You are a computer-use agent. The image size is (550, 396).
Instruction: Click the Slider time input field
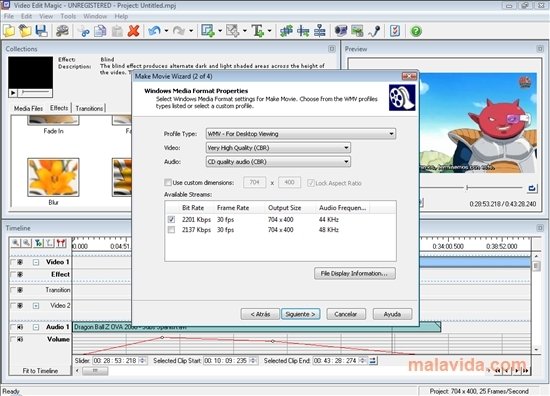pos(119,360)
